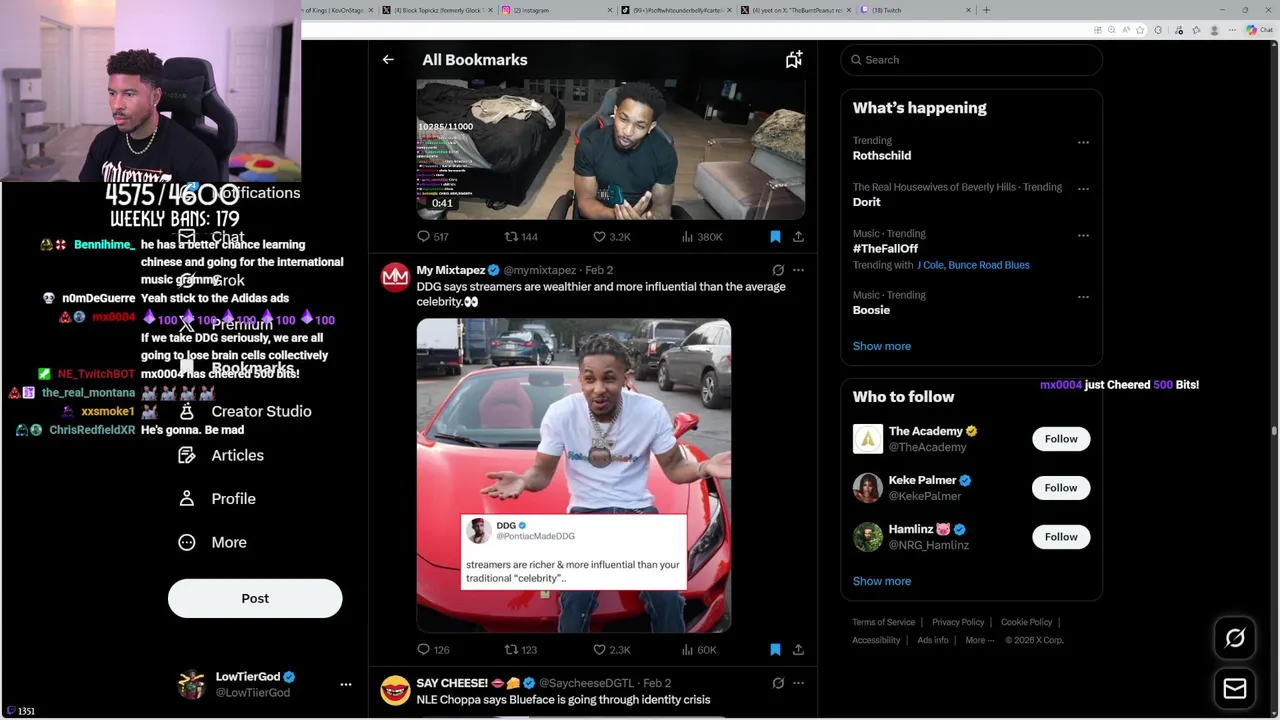The height and width of the screenshot is (720, 1280).
Task: Switch to the yeet on X browser tab
Action: click(797, 10)
